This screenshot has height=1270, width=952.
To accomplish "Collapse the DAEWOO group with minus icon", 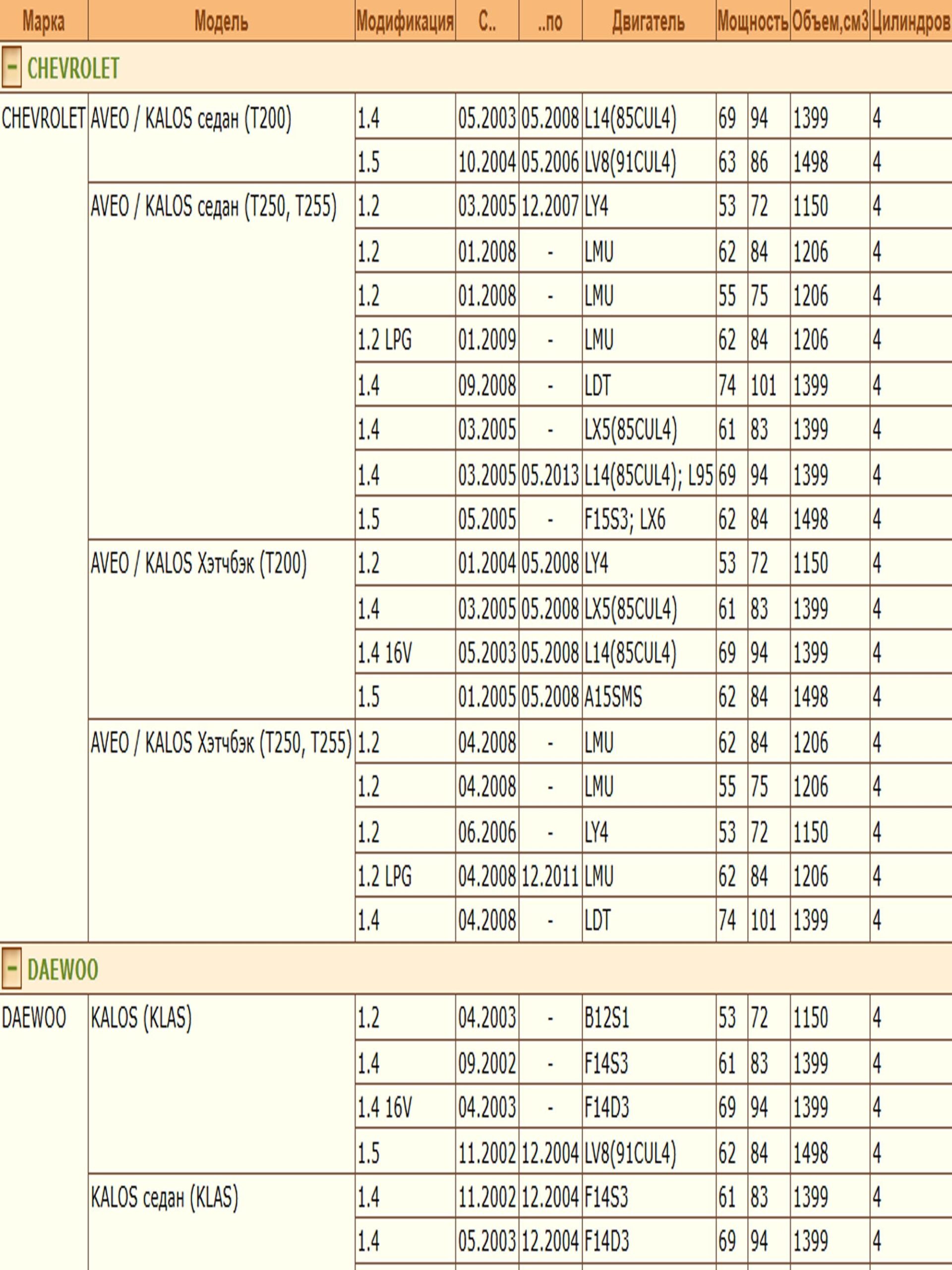I will tap(11, 969).
